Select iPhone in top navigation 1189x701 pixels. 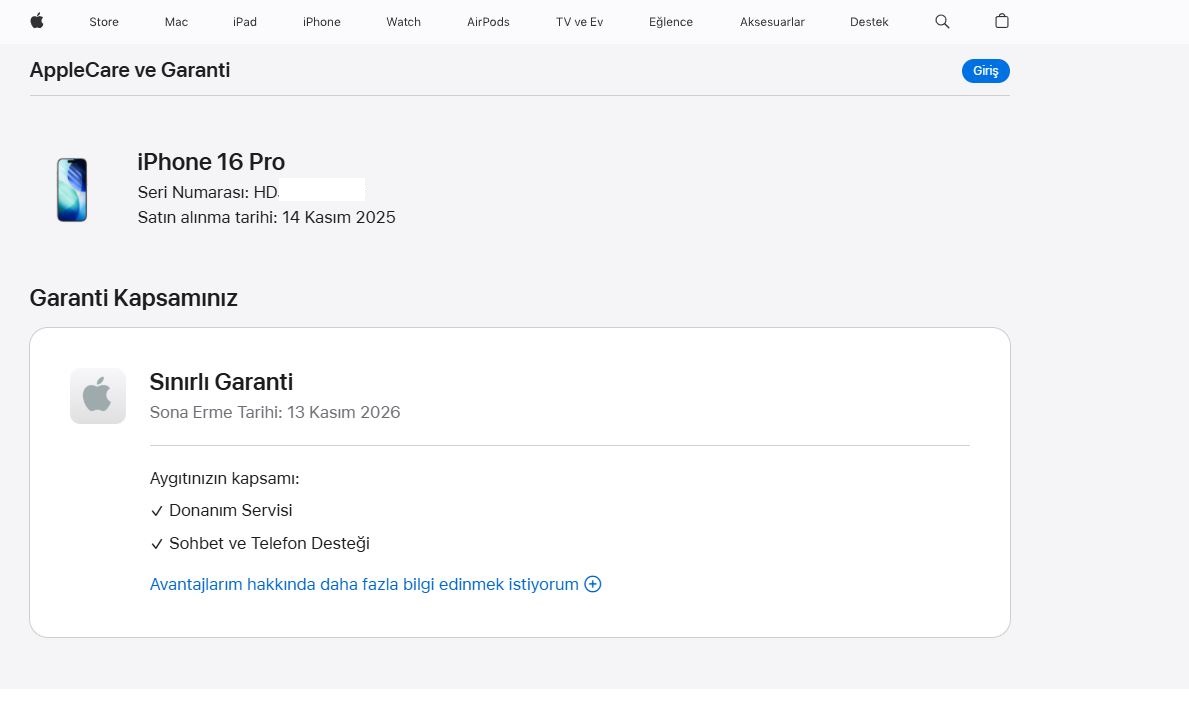(322, 22)
